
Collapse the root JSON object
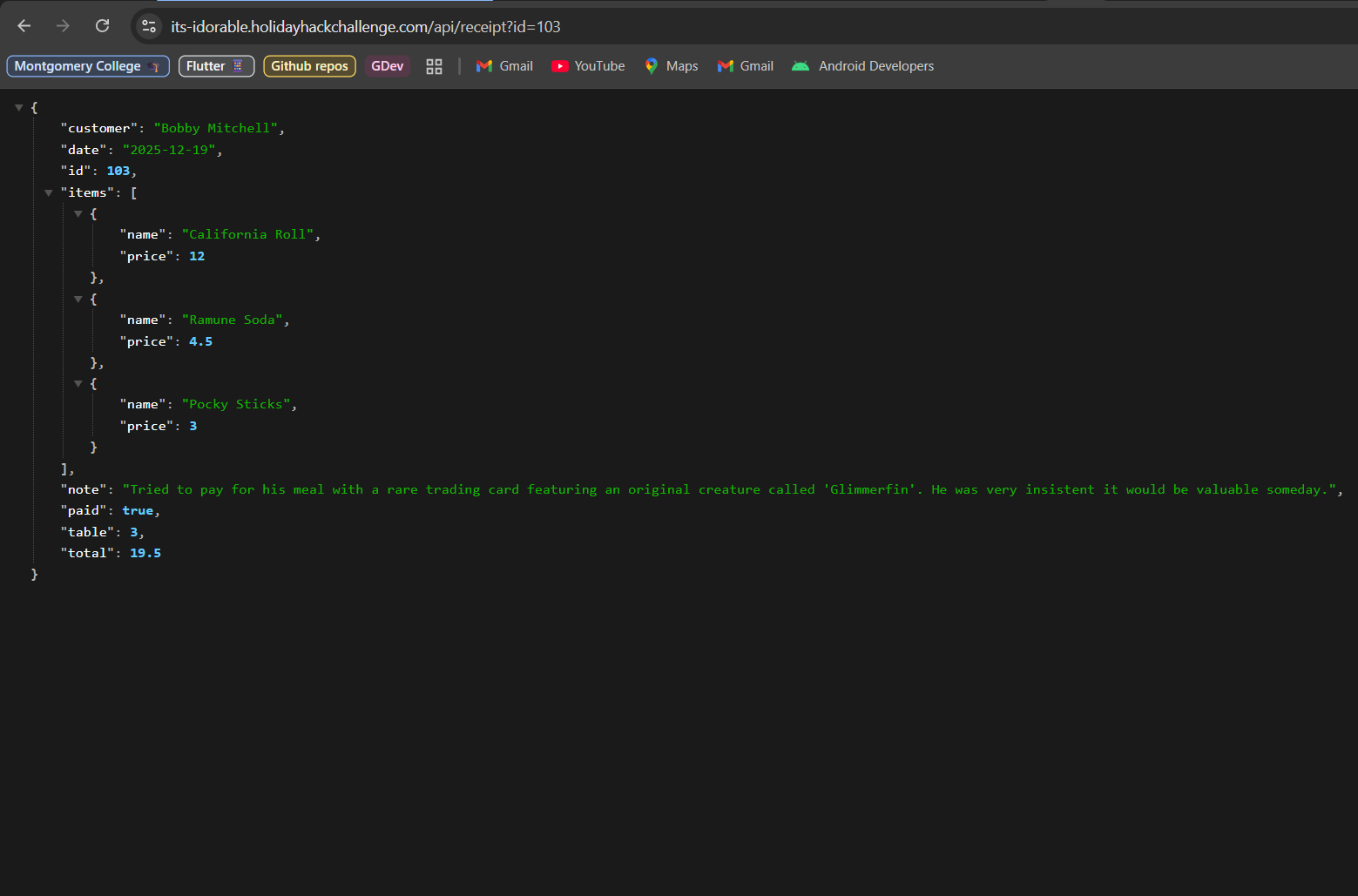pyautogui.click(x=19, y=108)
